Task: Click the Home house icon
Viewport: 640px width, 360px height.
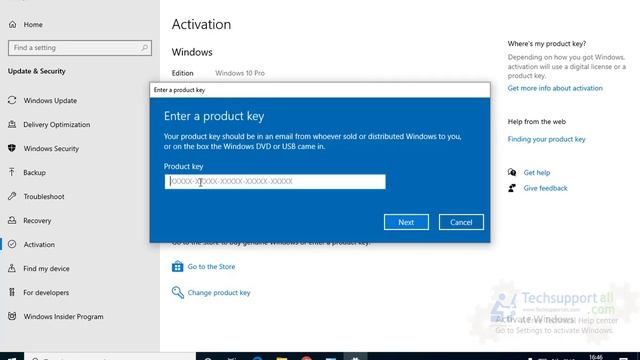Action: 13,24
